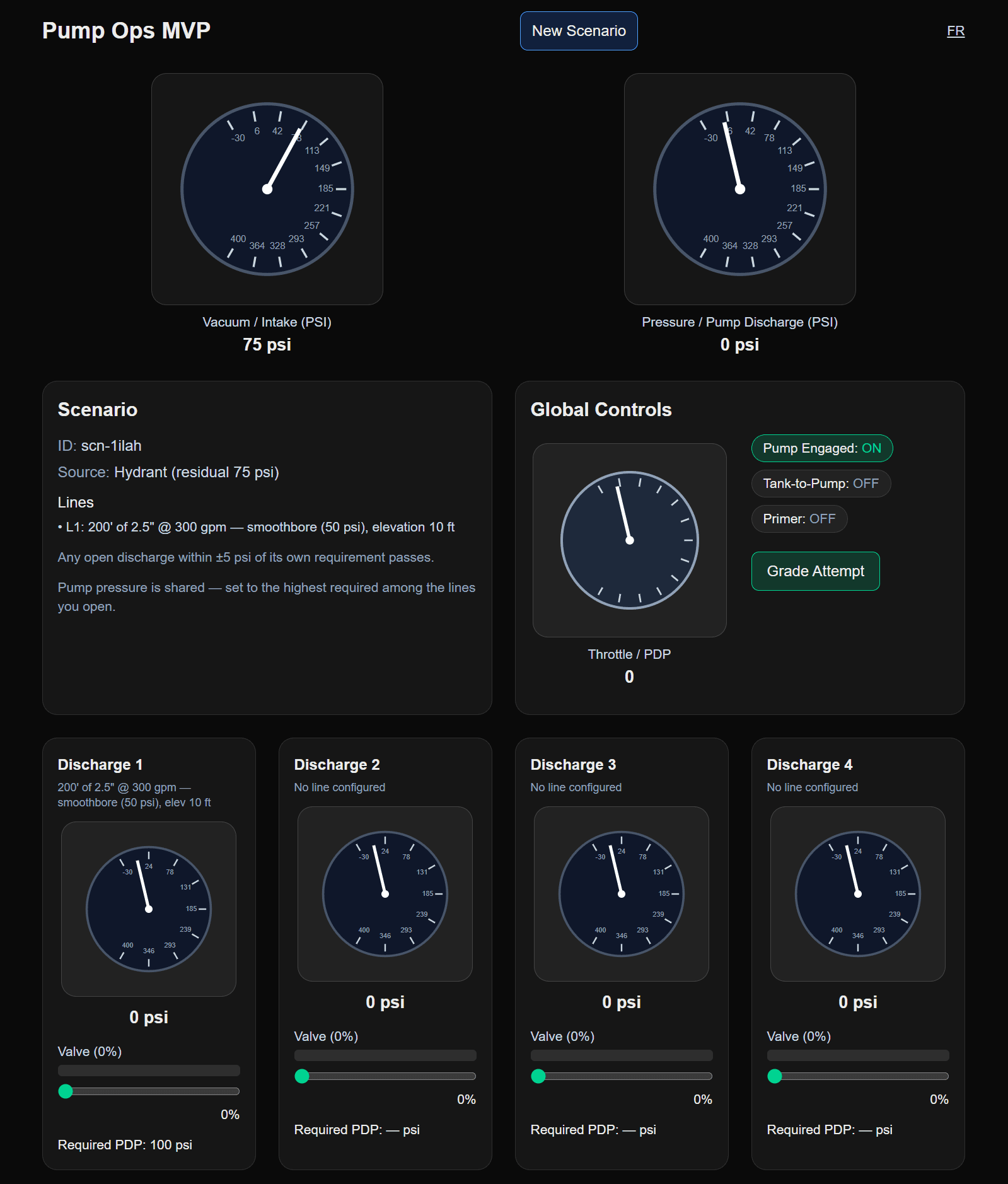Click the Discharge 1 valve slider handle
The width and height of the screenshot is (1008, 1184).
tap(66, 1091)
